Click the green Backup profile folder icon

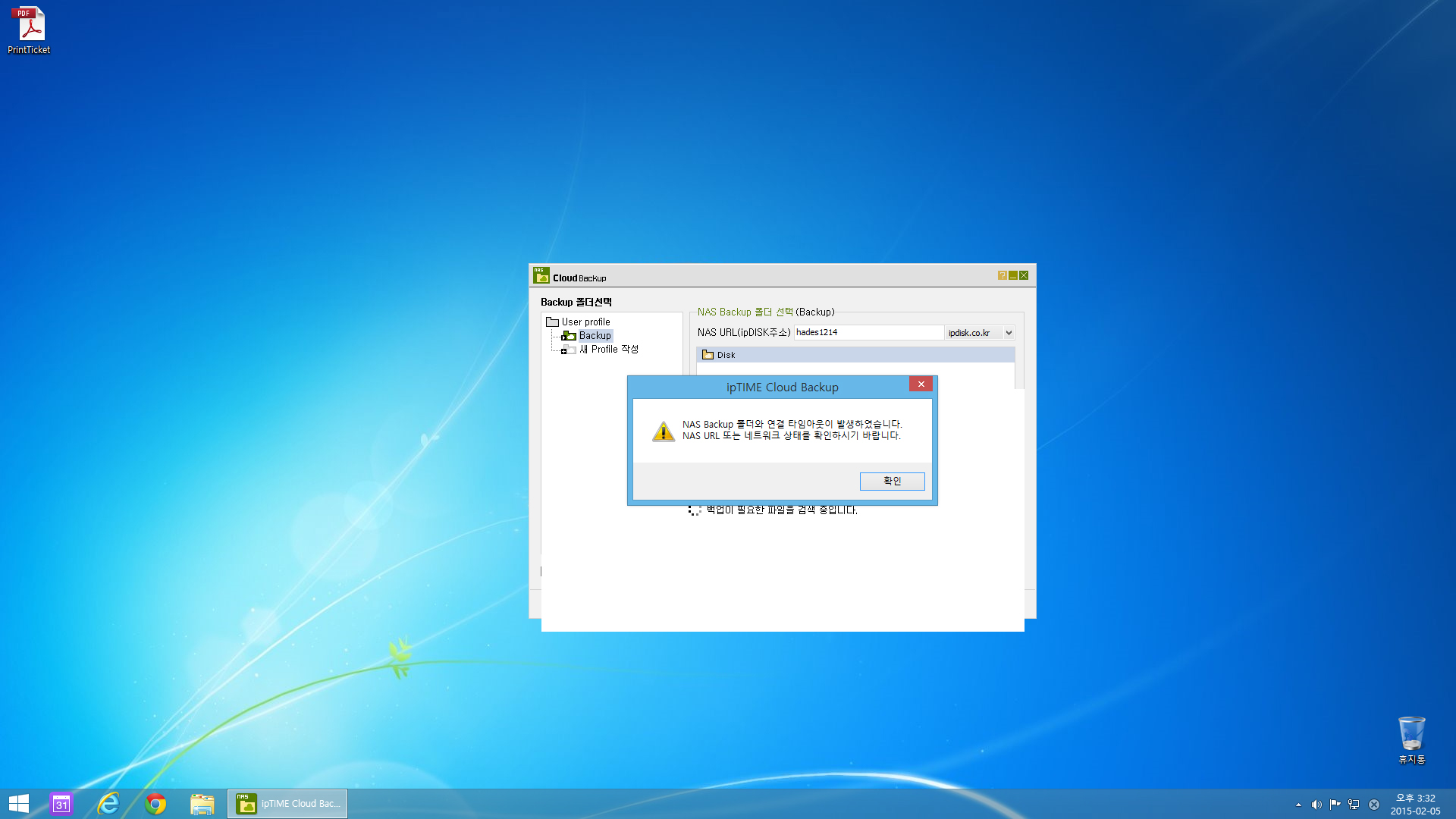[x=569, y=335]
